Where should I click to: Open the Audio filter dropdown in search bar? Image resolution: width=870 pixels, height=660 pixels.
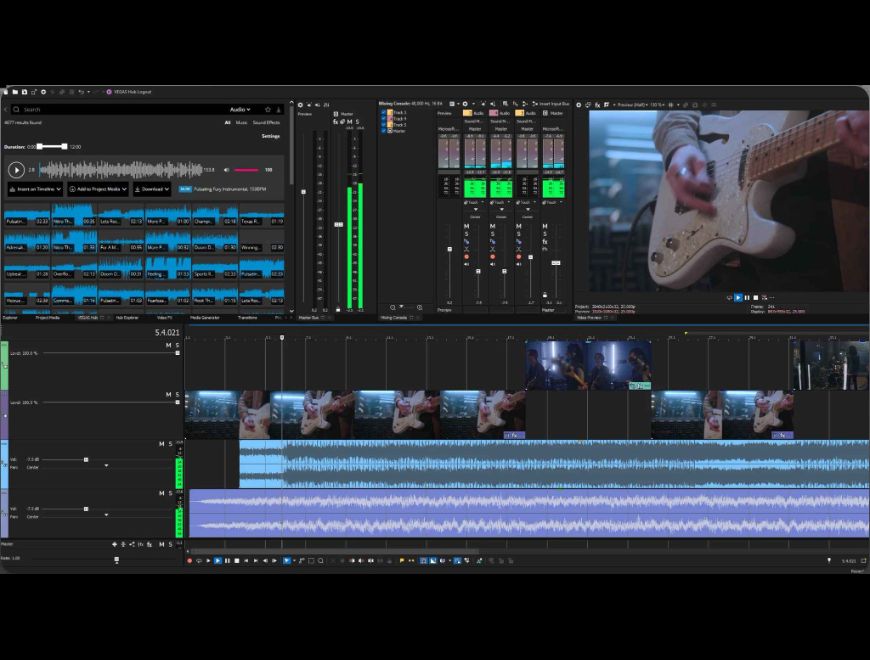point(240,110)
